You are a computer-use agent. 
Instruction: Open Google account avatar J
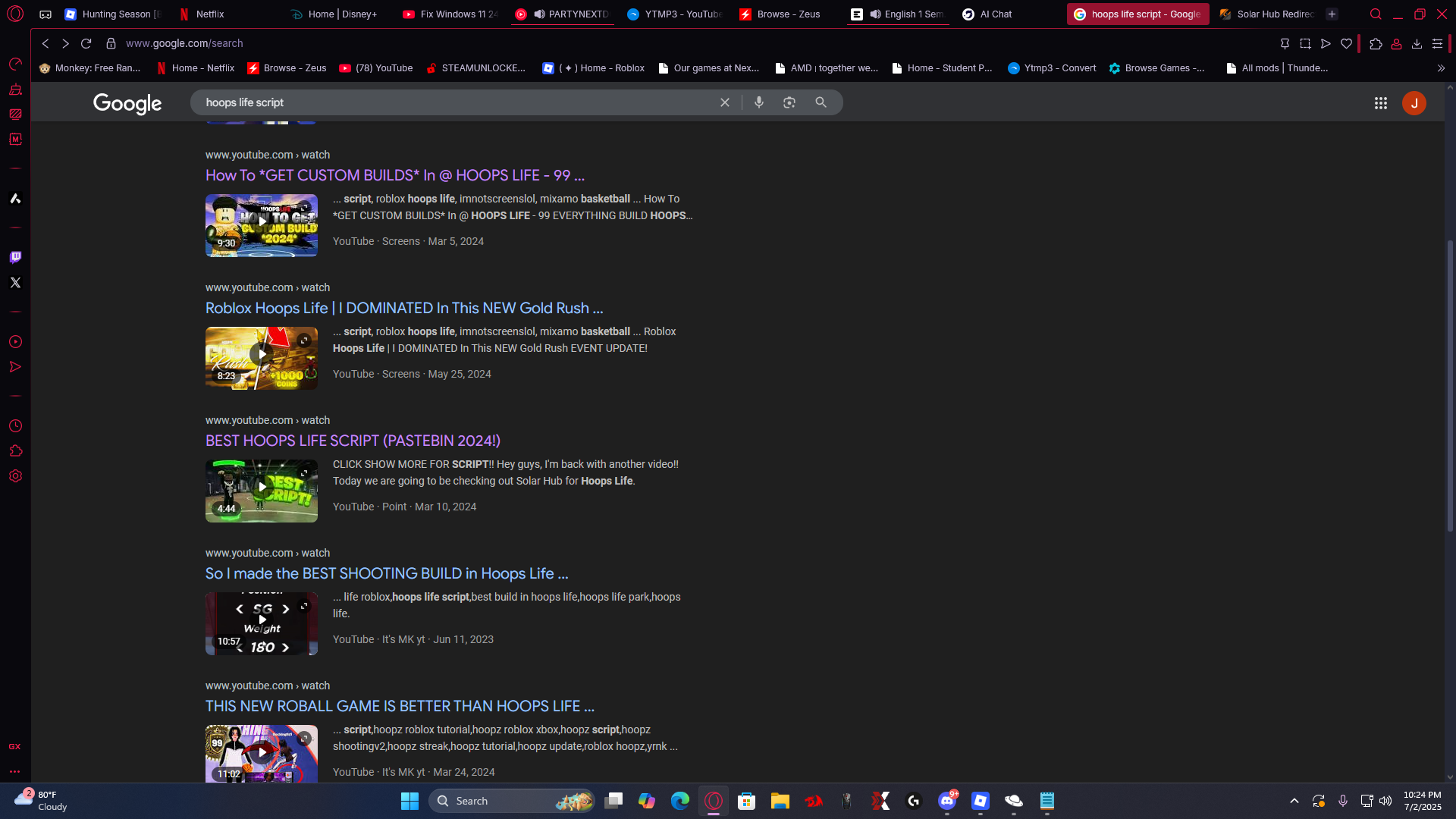pyautogui.click(x=1414, y=103)
